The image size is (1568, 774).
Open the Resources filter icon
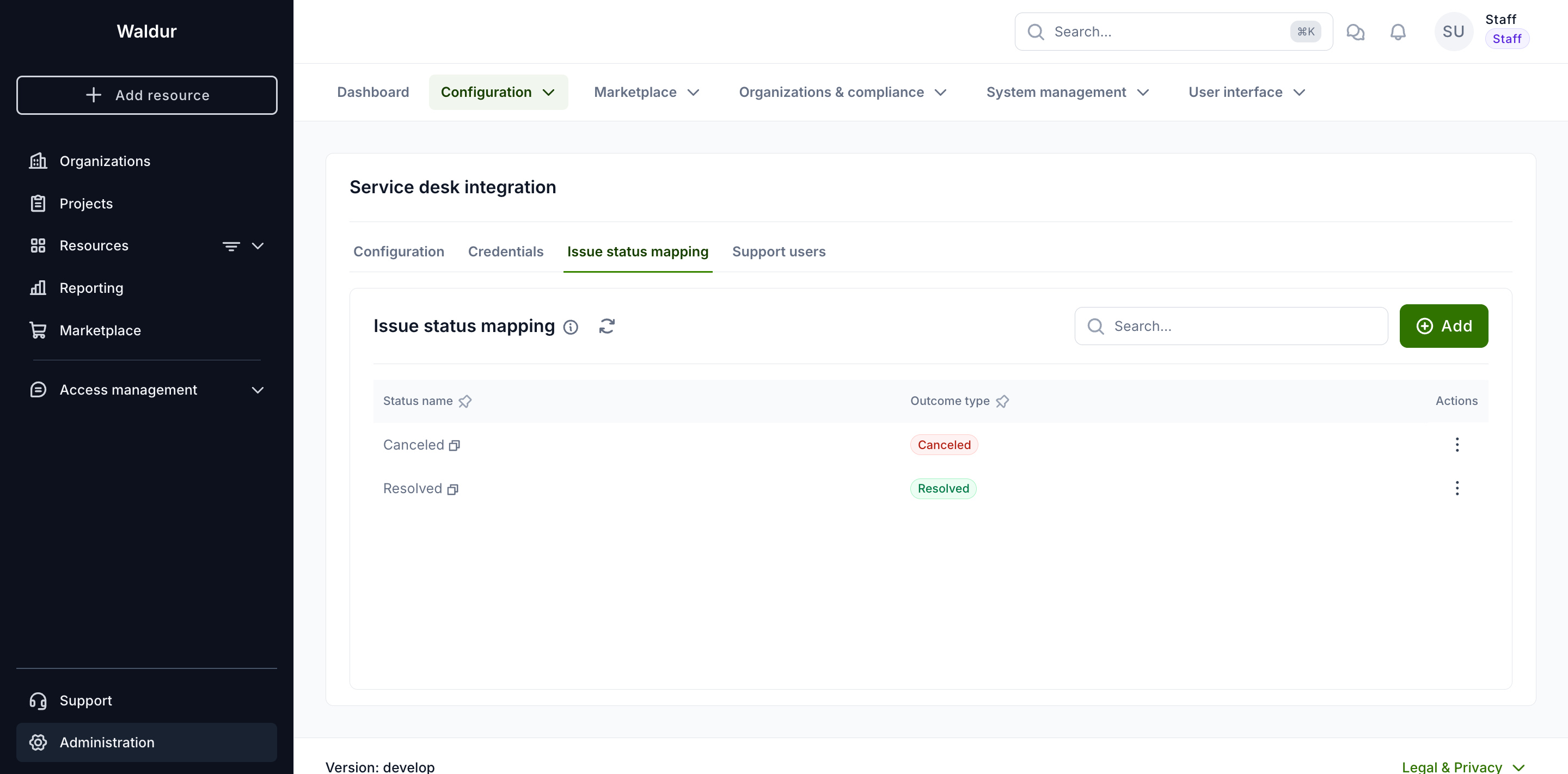[231, 246]
